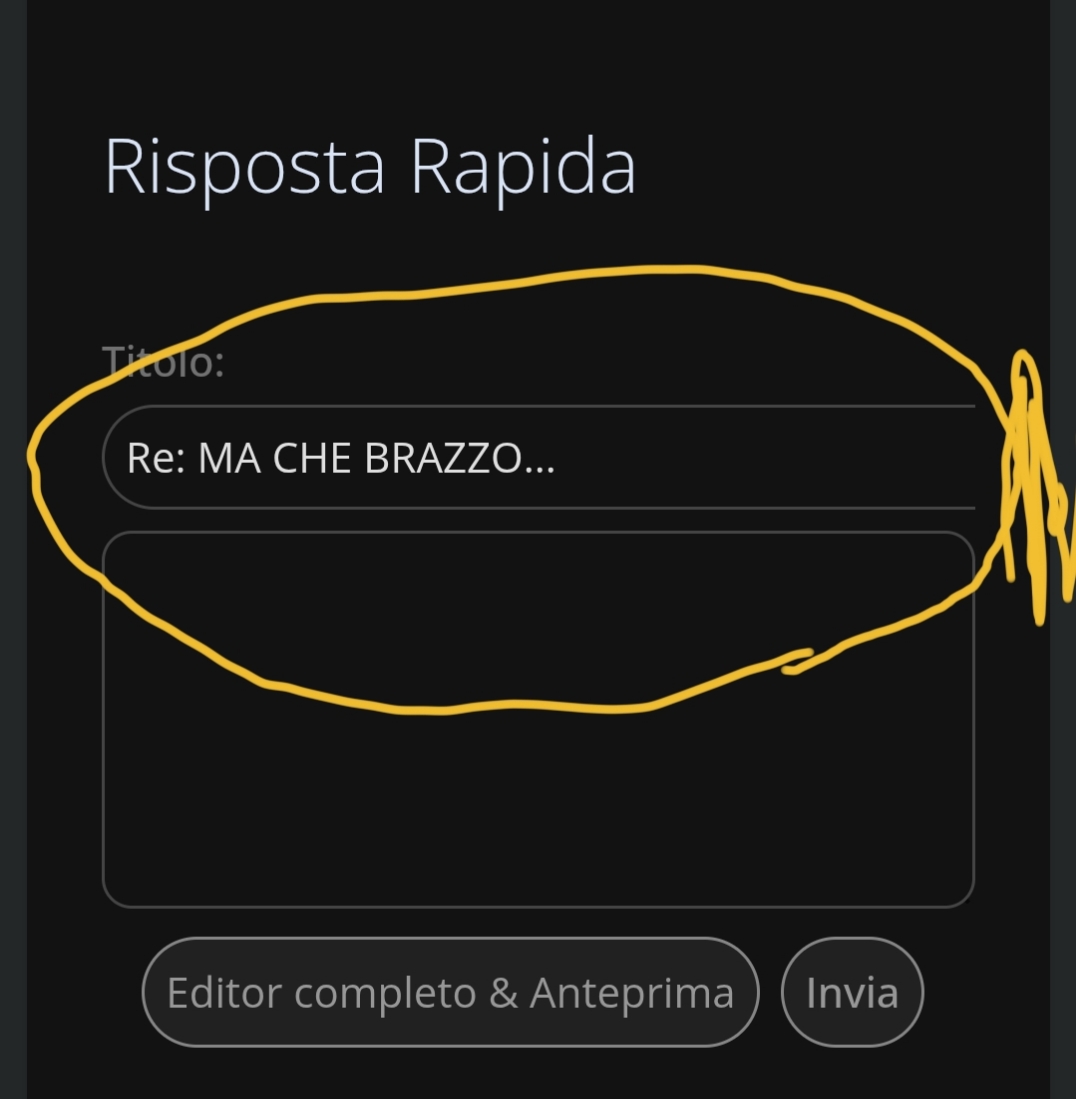Click the ampersand on the Editor completo button
The width and height of the screenshot is (1076, 1099).
point(503,993)
